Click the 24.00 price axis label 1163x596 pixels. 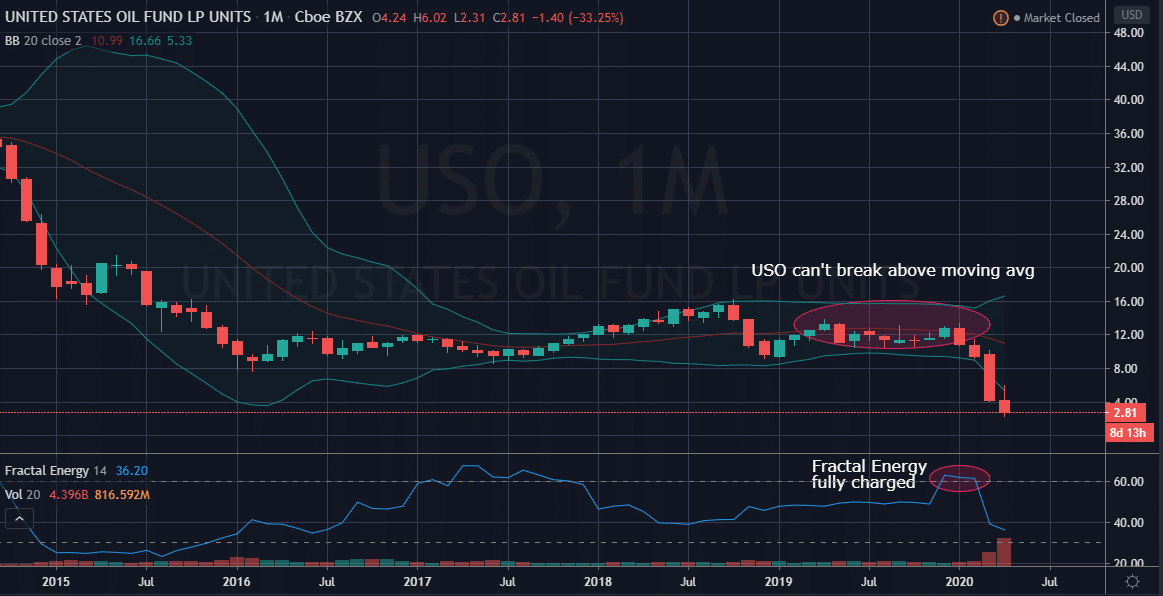click(1127, 235)
